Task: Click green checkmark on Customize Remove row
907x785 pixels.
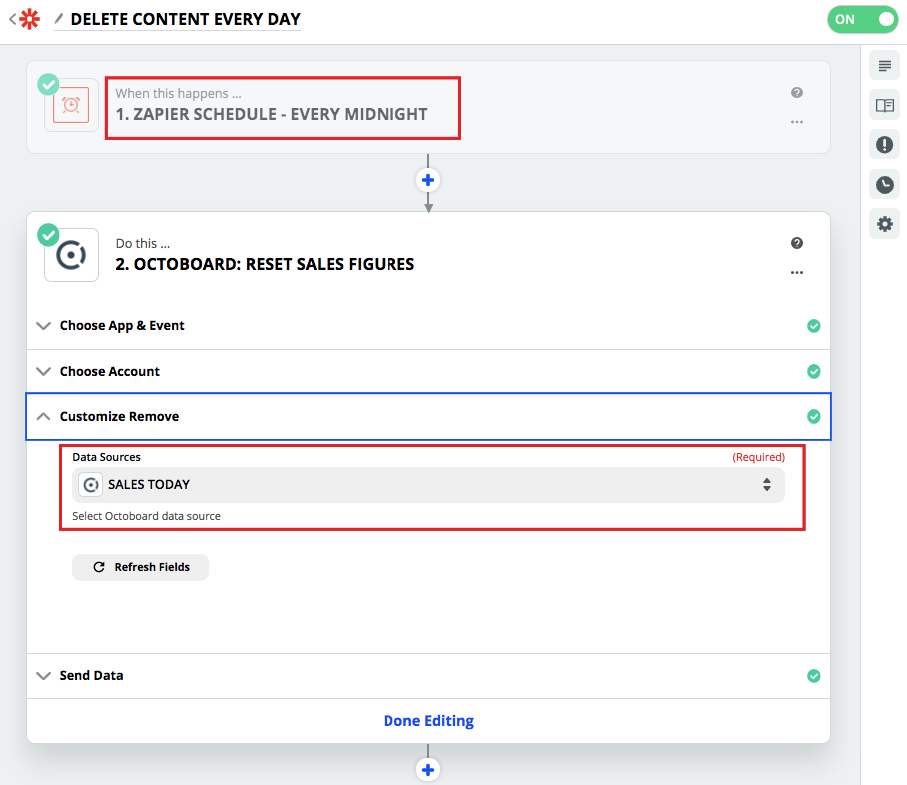Action: pos(813,417)
